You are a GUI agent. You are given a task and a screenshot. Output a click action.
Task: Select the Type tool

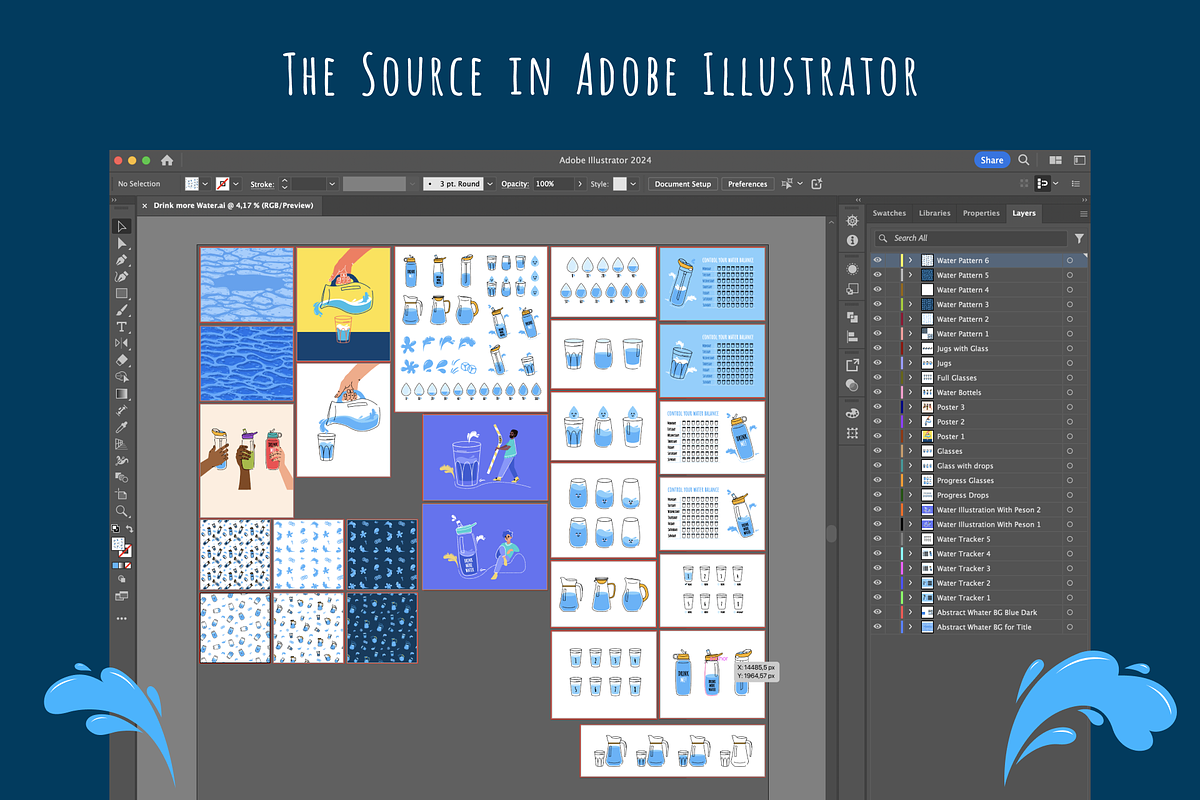[x=122, y=327]
